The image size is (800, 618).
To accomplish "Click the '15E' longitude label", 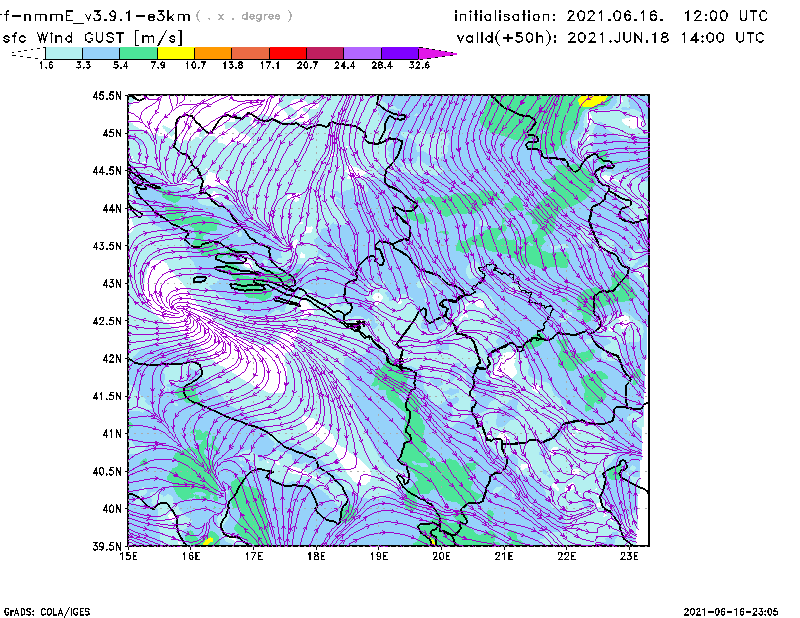I will point(128,556).
